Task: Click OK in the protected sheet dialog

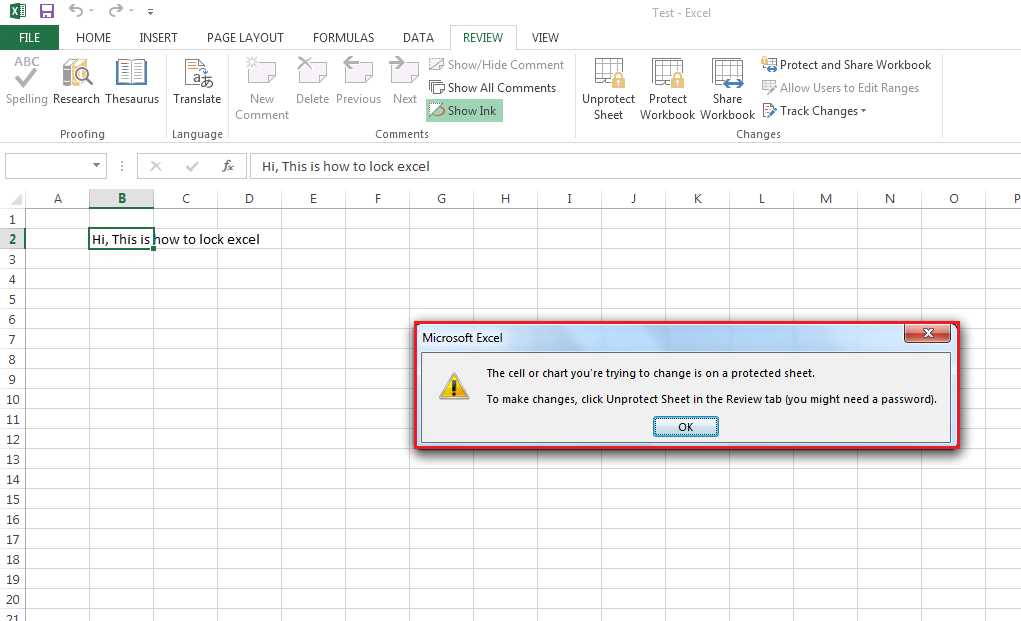Action: coord(685,426)
